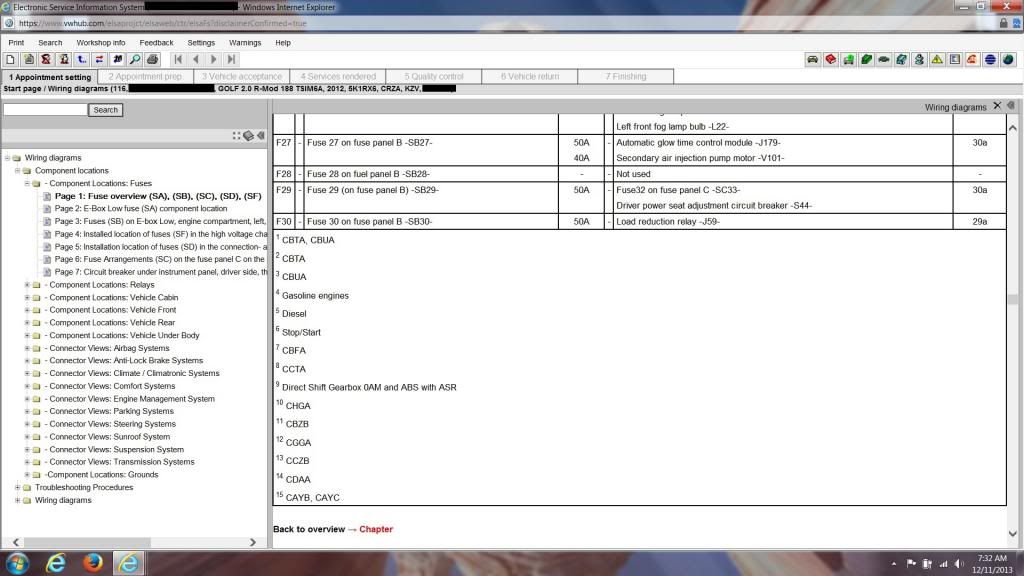1024x576 pixels.
Task: Go to next page with right arrow
Action: [213, 59]
